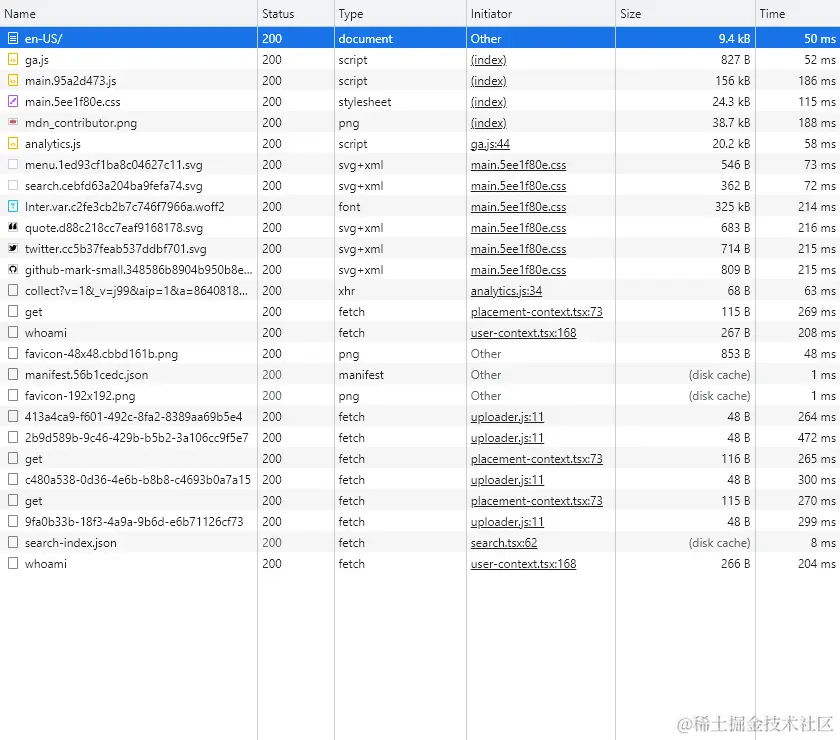840x740 pixels.
Task: Sort requests by the Size column header
Action: click(x=685, y=13)
